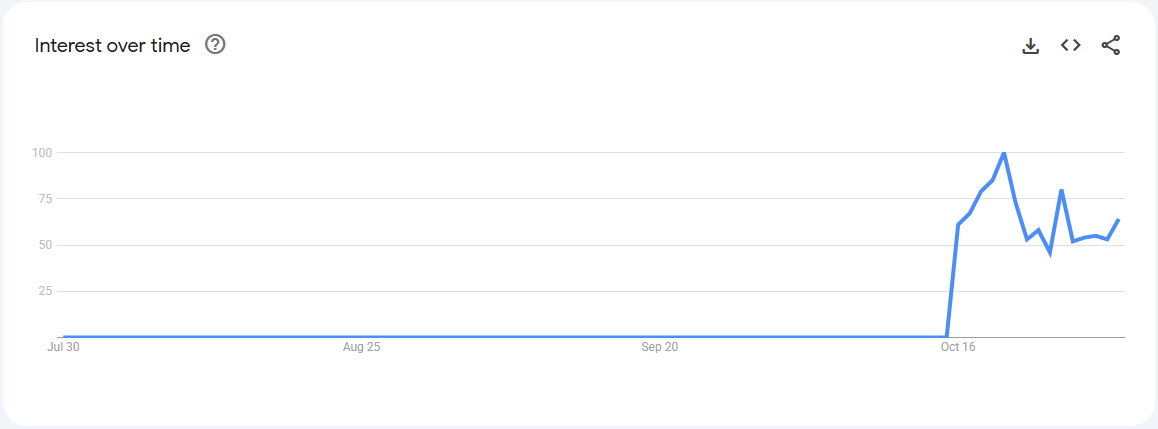The image size is (1158, 429).
Task: Click the "Interest over time" heading
Action: 112,46
